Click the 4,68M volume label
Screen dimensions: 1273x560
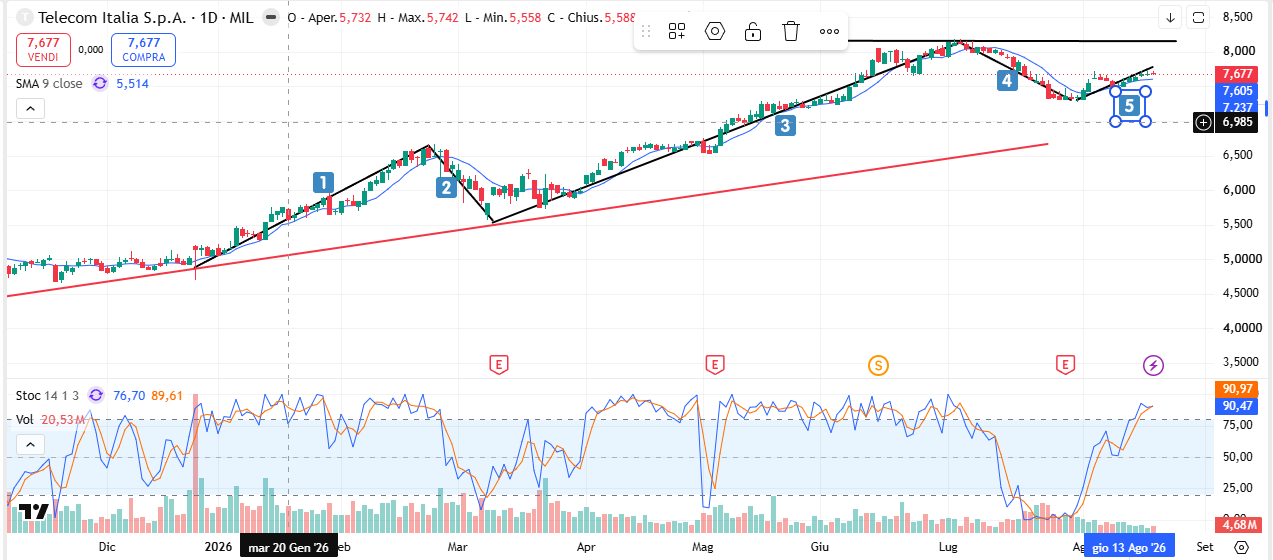(1237, 525)
